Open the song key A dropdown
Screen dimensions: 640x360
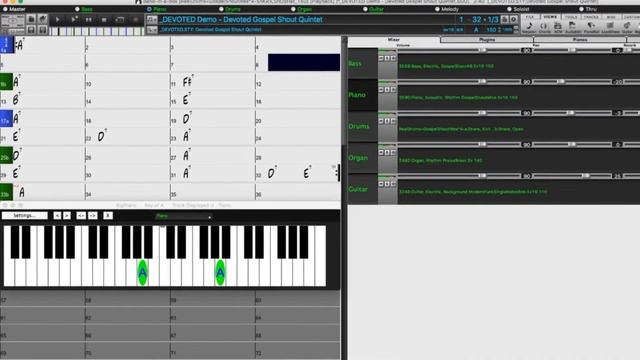pos(476,30)
